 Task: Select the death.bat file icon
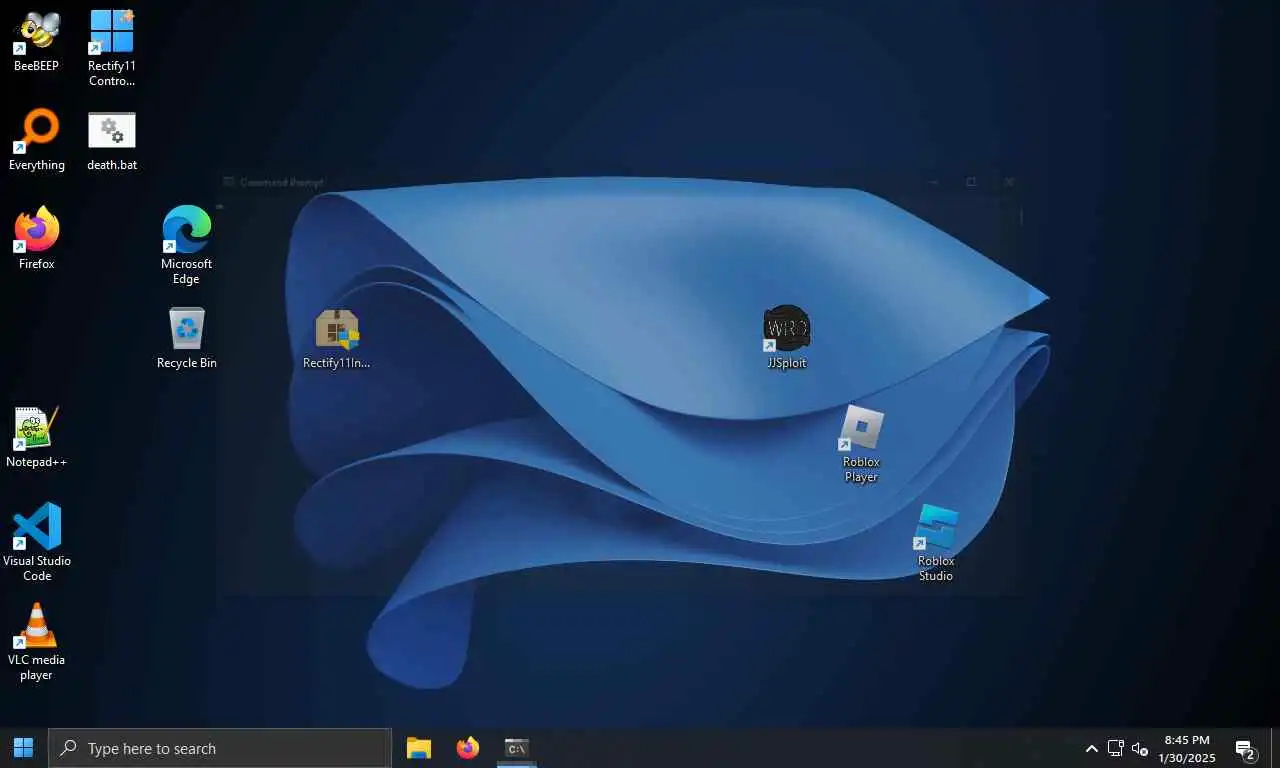pos(112,141)
